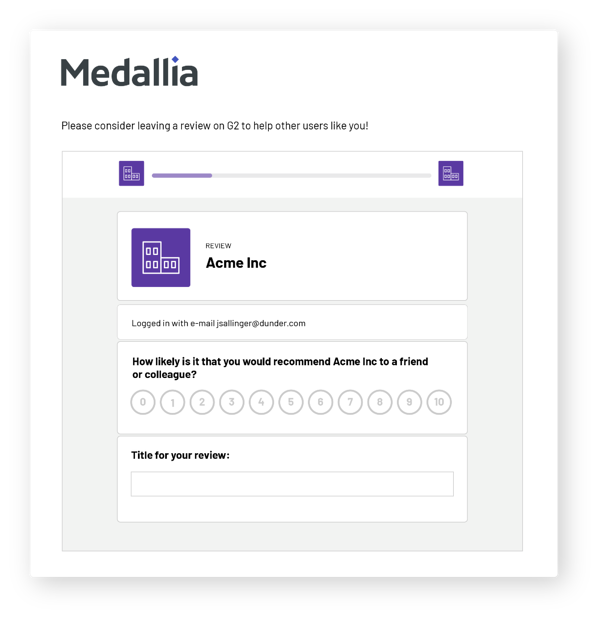Click the review title input field

click(292, 484)
